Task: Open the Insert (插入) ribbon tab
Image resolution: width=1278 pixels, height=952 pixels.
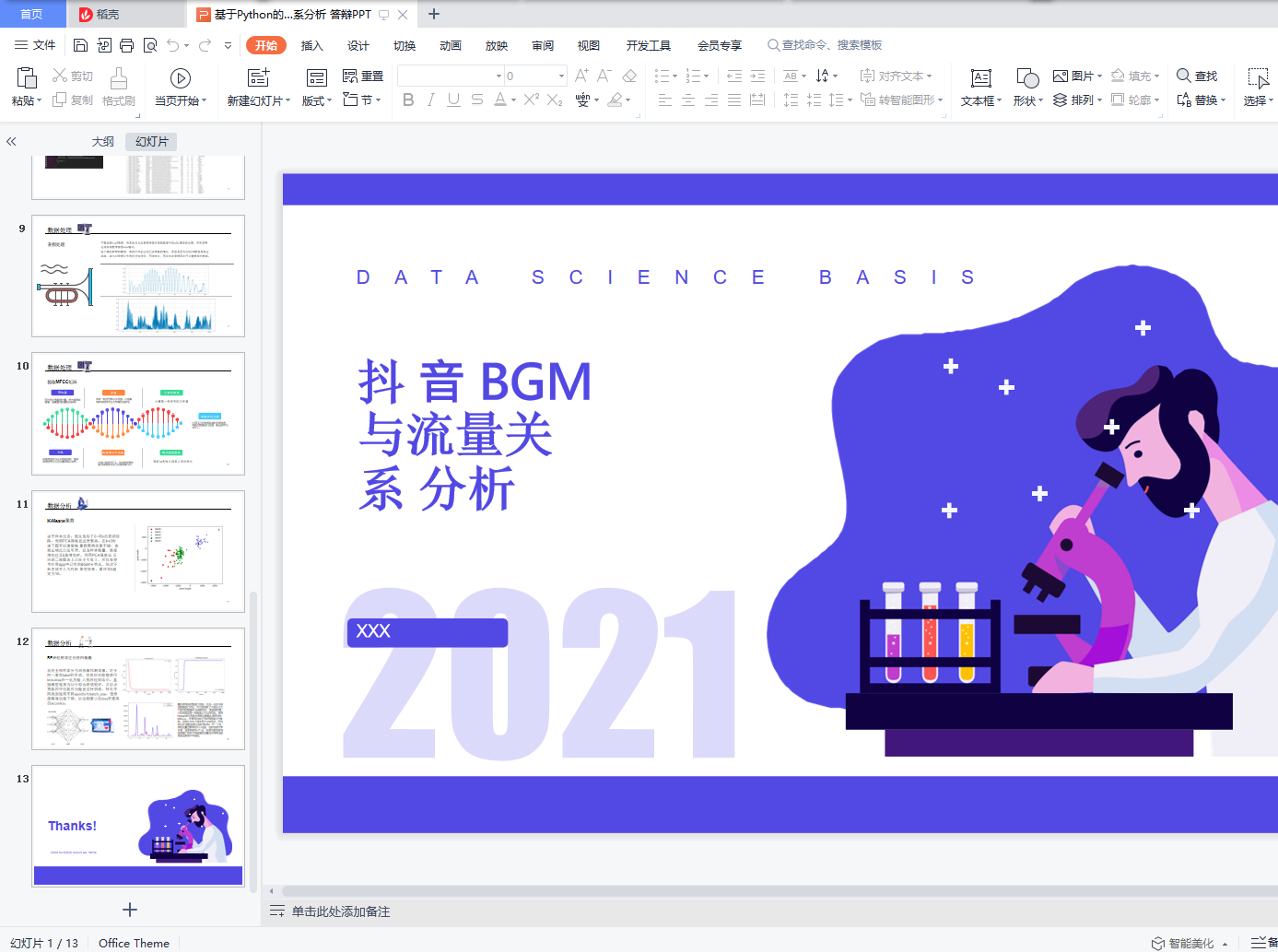Action: (x=312, y=45)
